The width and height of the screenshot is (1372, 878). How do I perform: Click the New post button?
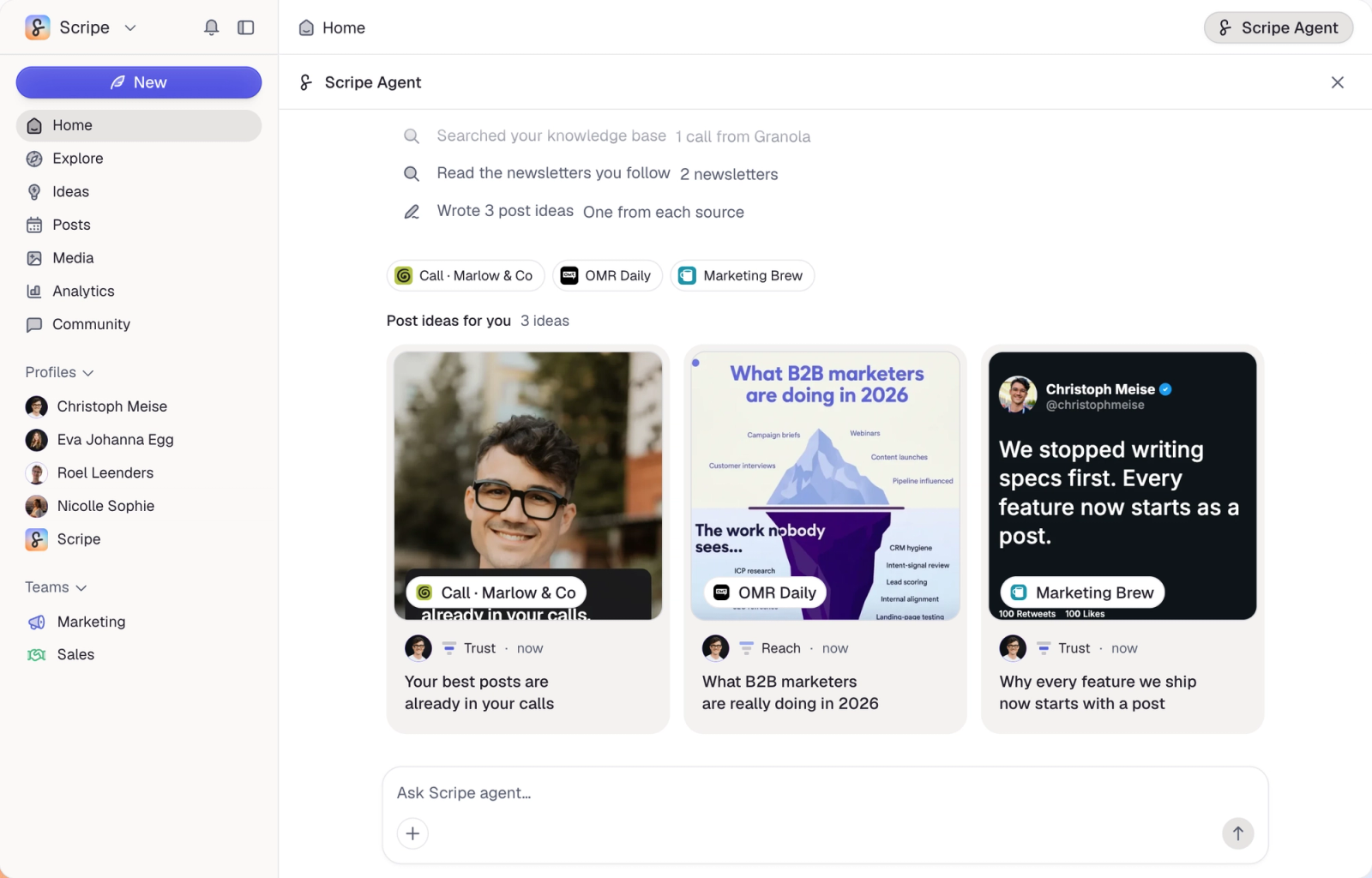[x=139, y=82]
